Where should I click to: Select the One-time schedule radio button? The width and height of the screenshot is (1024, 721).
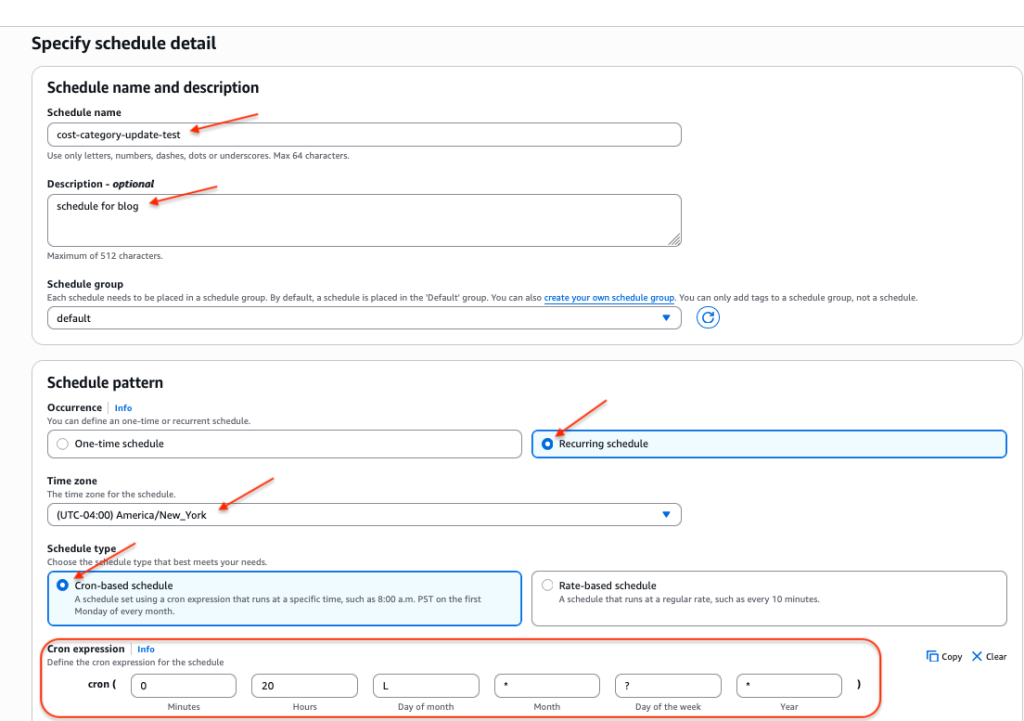pyautogui.click(x=63, y=444)
